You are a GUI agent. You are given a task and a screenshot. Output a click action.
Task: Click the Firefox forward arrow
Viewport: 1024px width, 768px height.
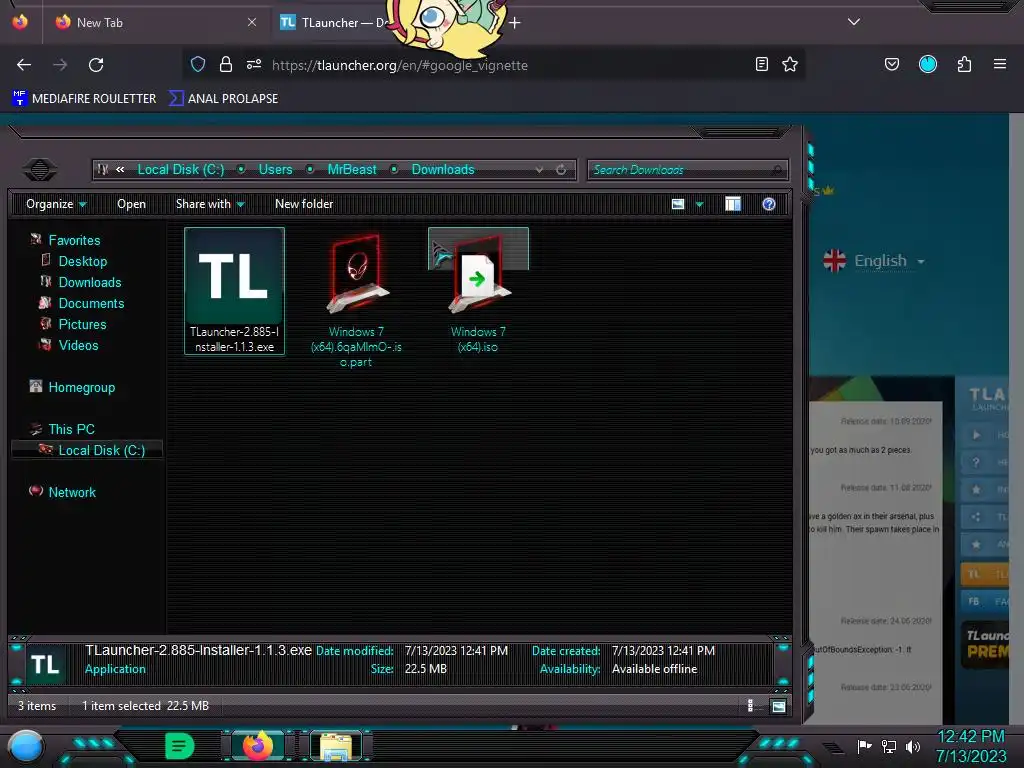[60, 65]
